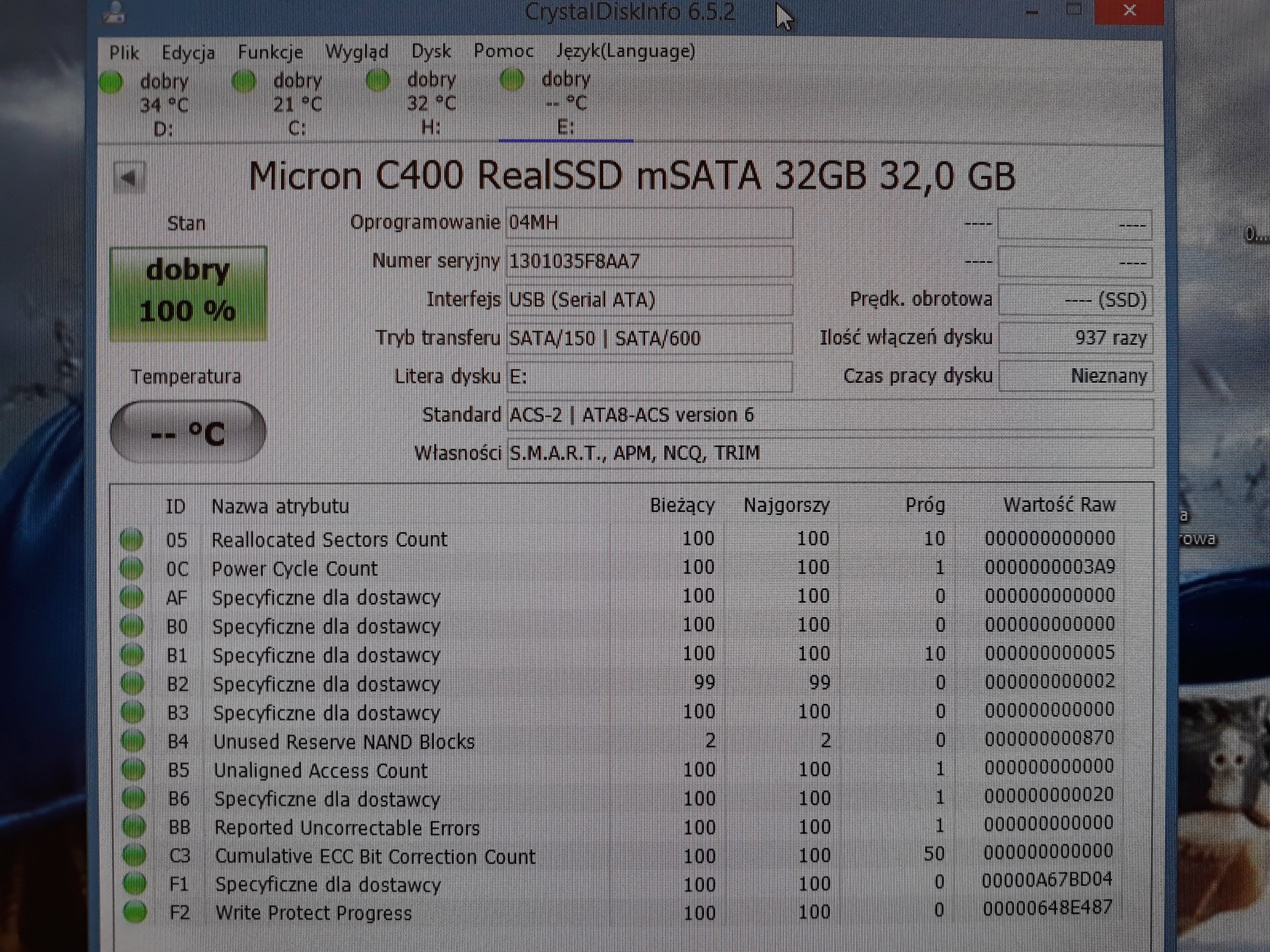Click the Czas pracy dysku value Nieznany

(x=1076, y=376)
